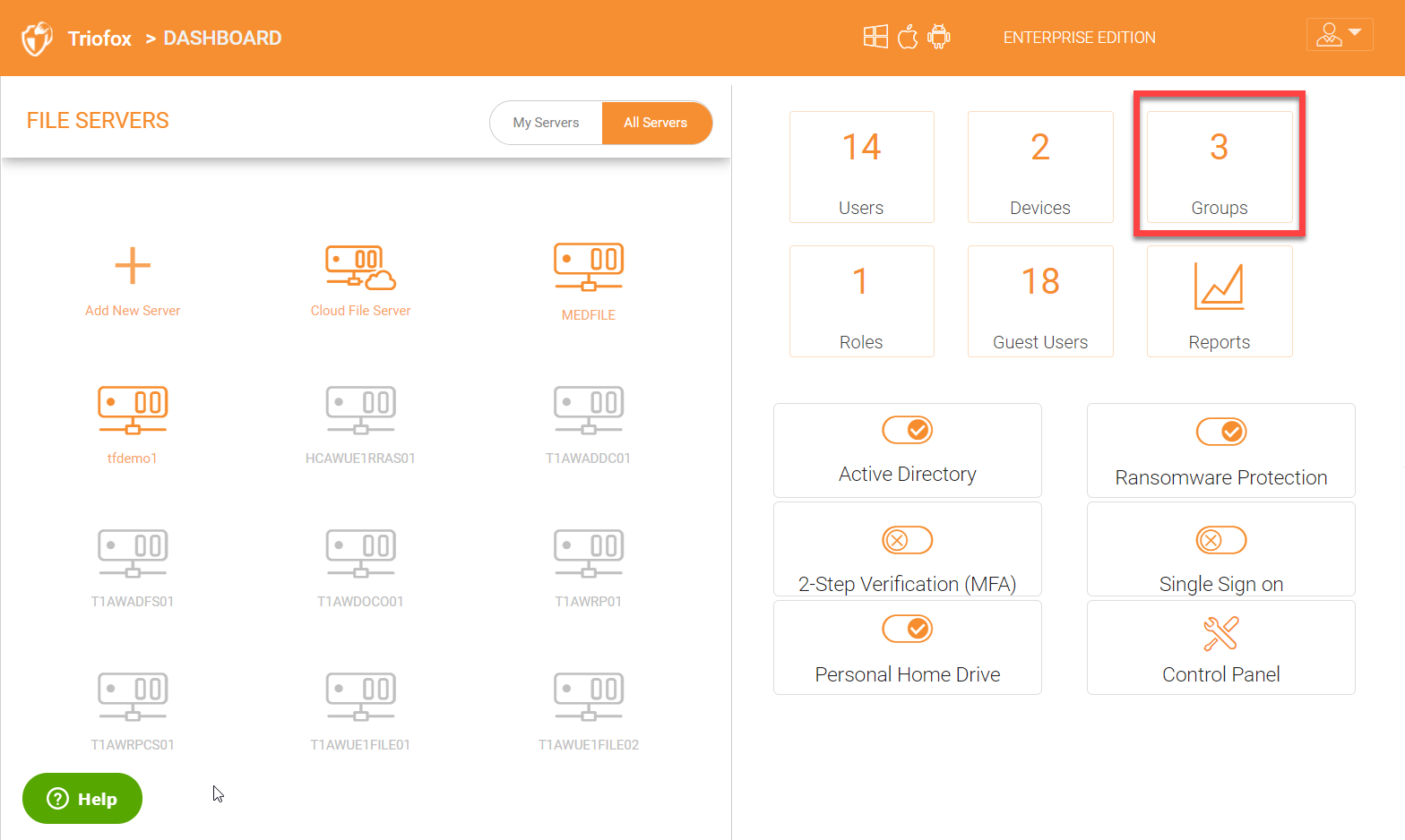Open the Android client download icon

(938, 37)
